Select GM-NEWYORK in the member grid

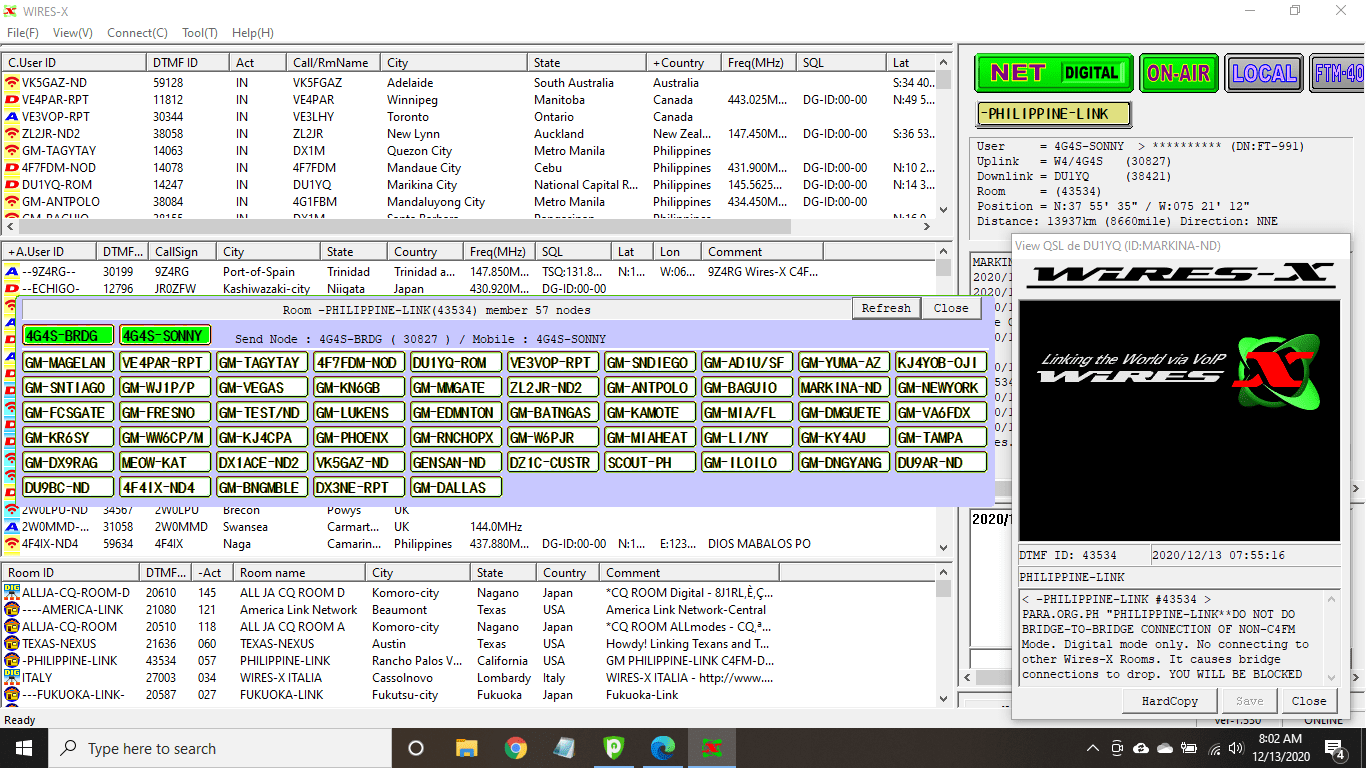941,388
